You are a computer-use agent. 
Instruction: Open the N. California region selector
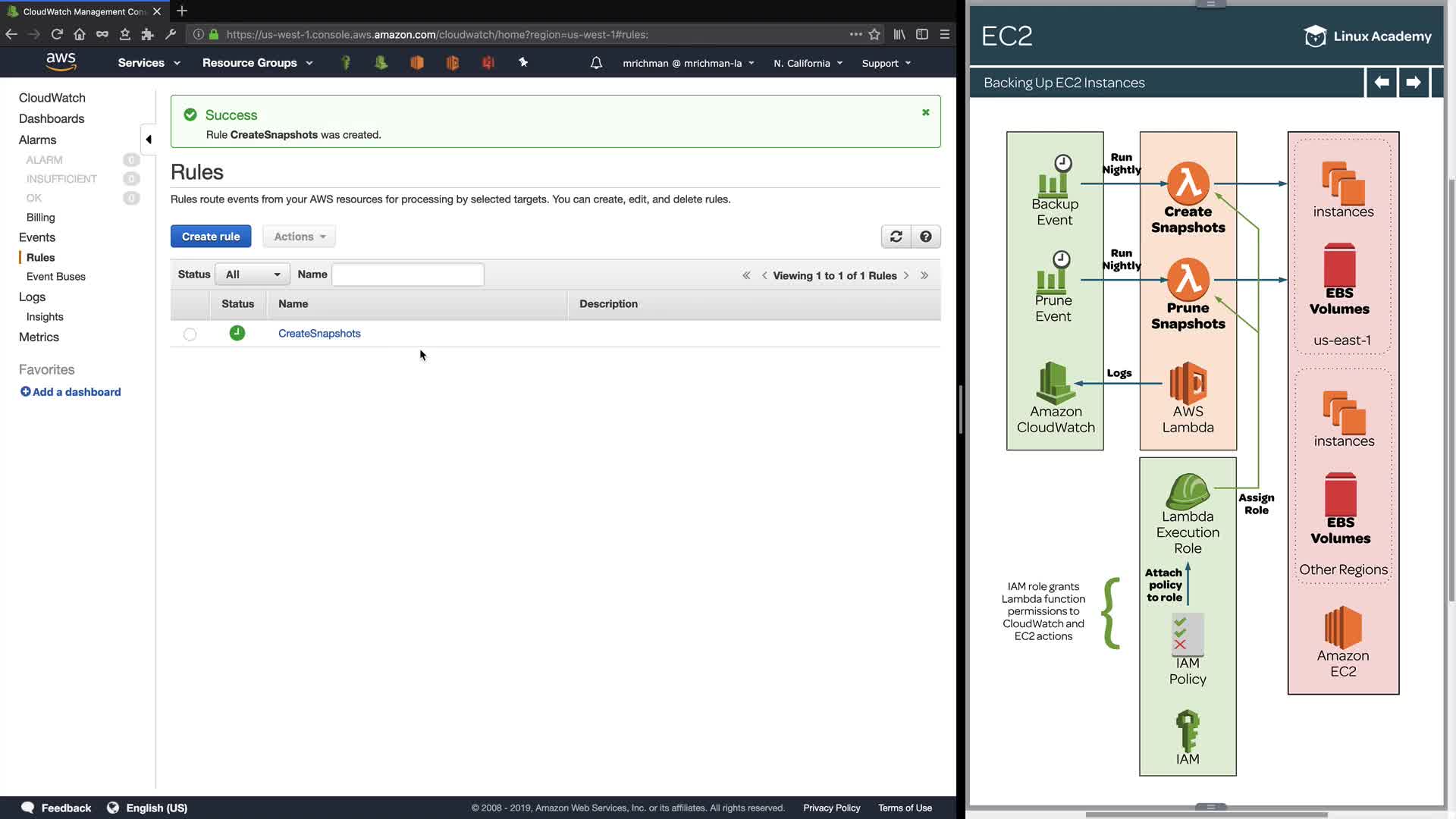pos(808,63)
